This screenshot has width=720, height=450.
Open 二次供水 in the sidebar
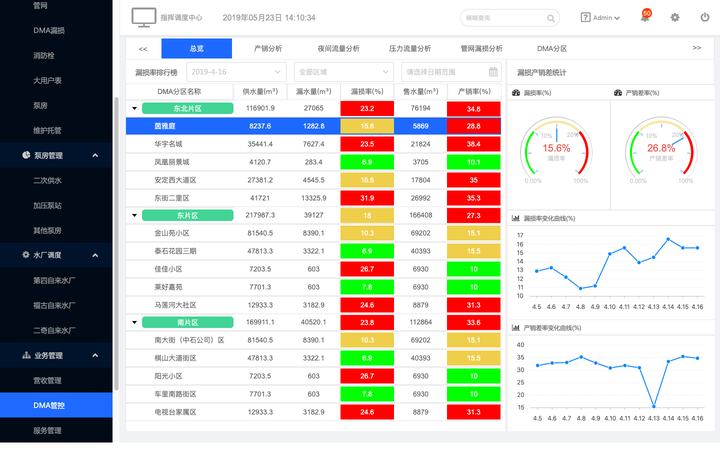pos(47,180)
